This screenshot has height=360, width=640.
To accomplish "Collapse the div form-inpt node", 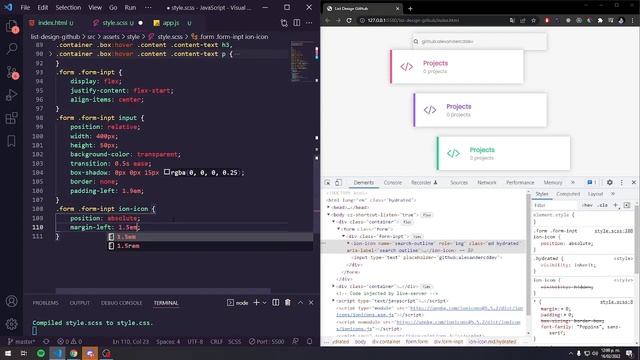I will (343, 236).
